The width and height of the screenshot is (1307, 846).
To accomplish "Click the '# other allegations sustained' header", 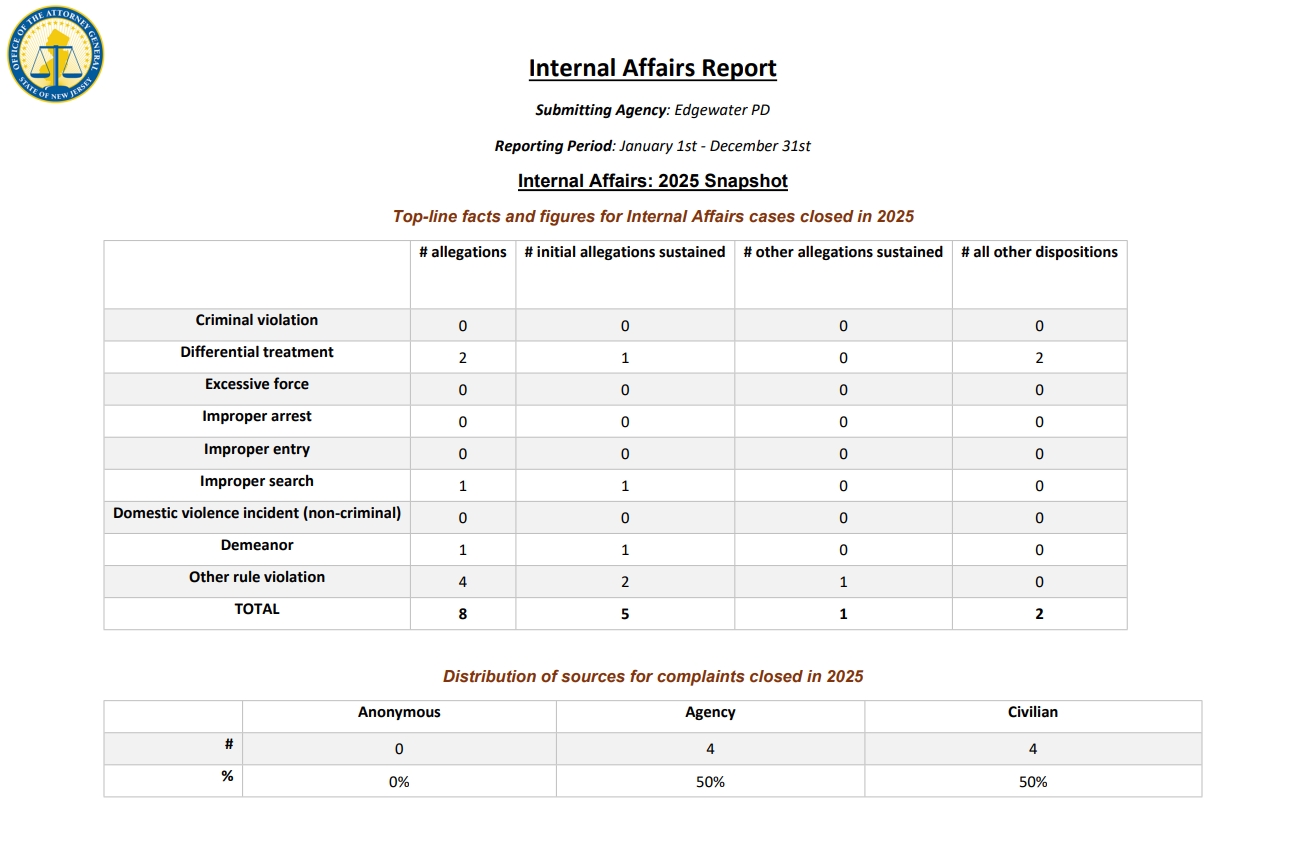I will [842, 252].
